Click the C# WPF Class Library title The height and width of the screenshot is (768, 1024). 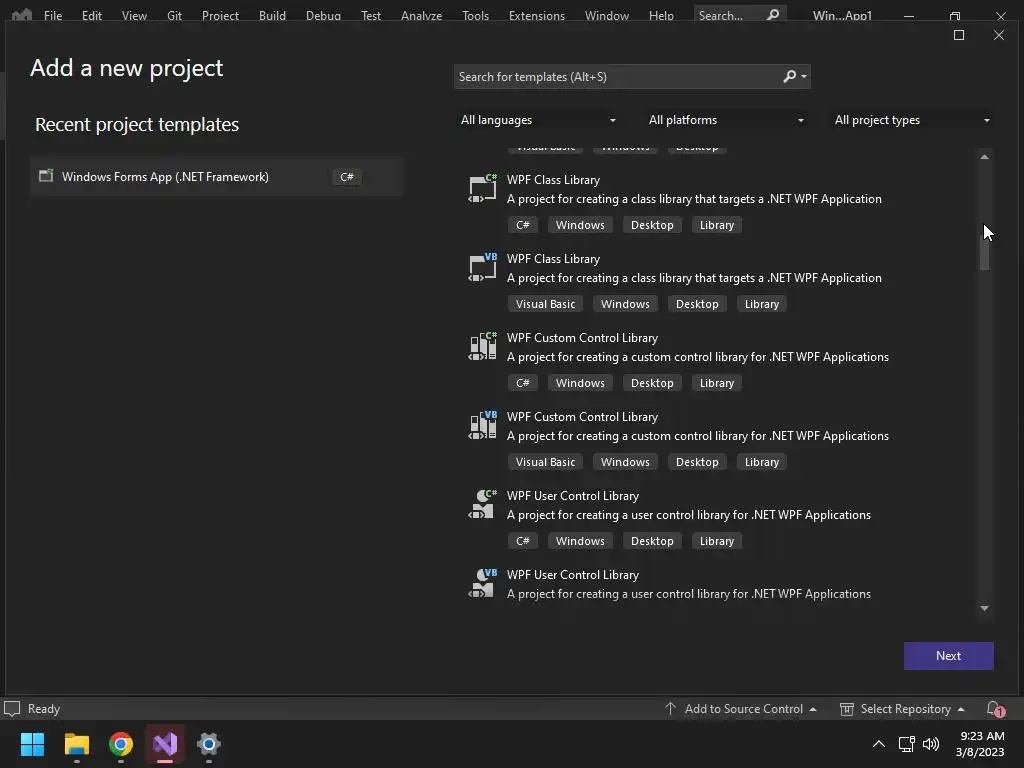[x=553, y=180]
